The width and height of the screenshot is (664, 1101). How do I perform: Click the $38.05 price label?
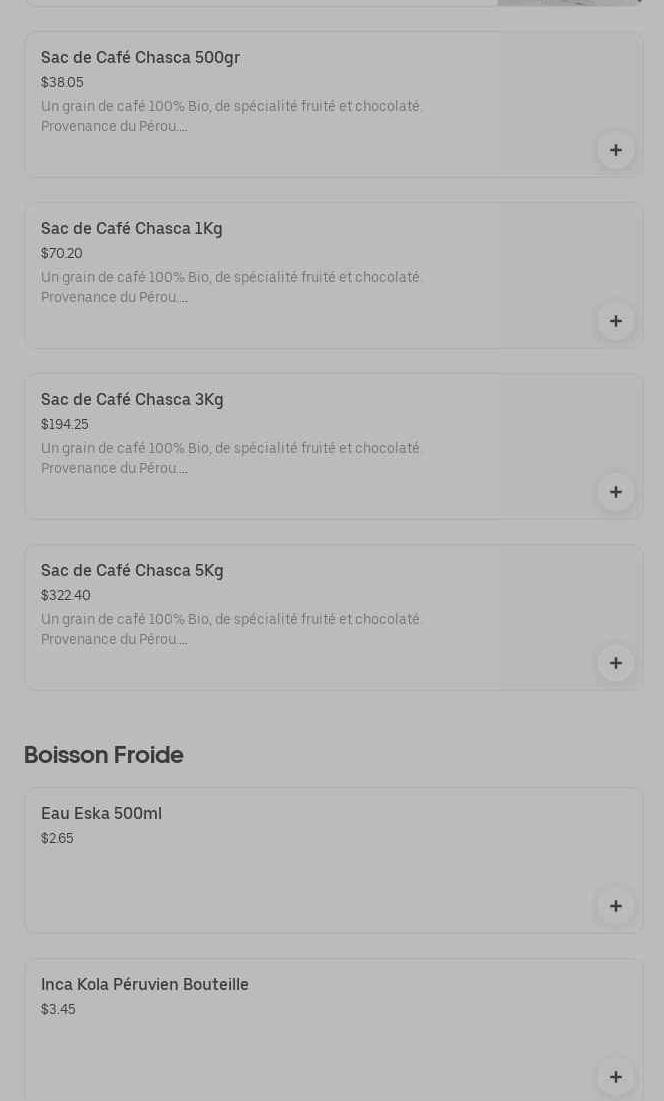62,83
